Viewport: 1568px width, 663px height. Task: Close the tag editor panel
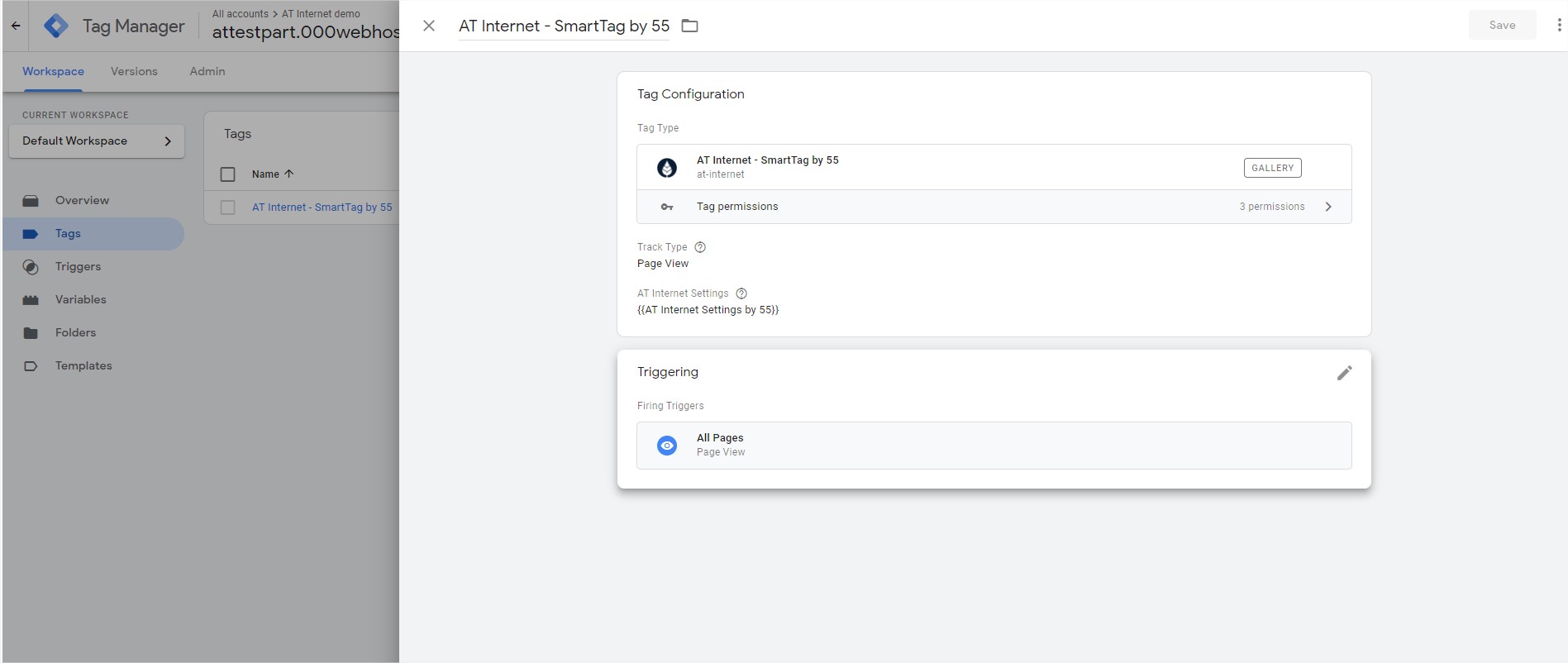(429, 26)
